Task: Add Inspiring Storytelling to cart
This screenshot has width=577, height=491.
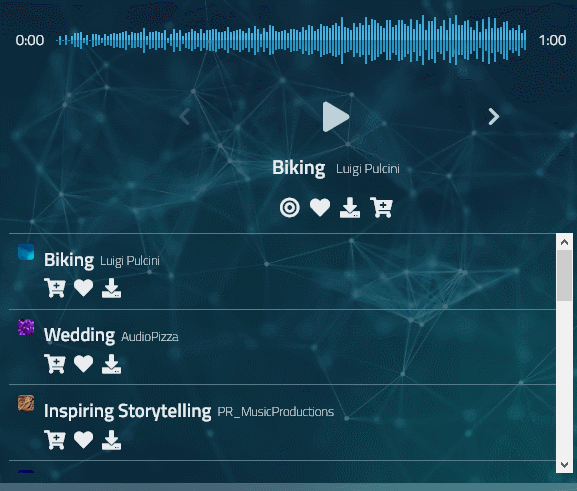Action: coord(55,440)
